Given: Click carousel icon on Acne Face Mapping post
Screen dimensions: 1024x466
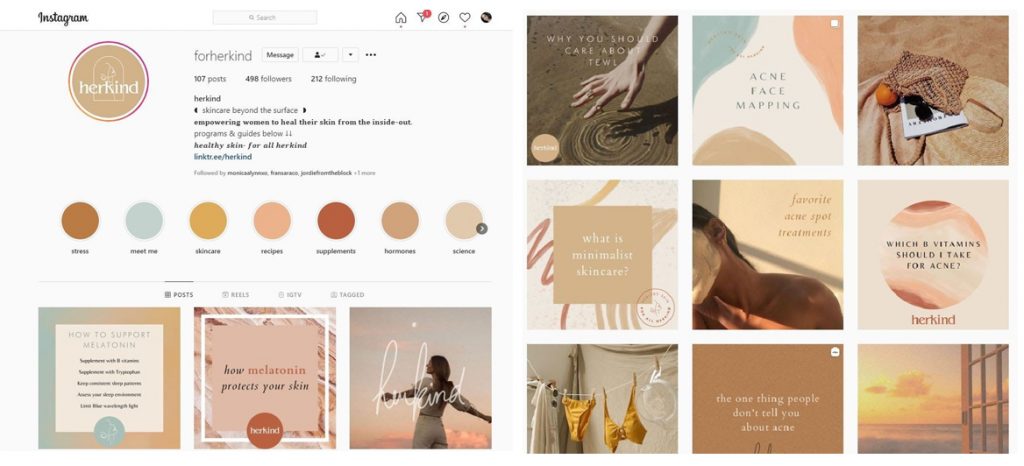Looking at the screenshot, I should pos(834,23).
